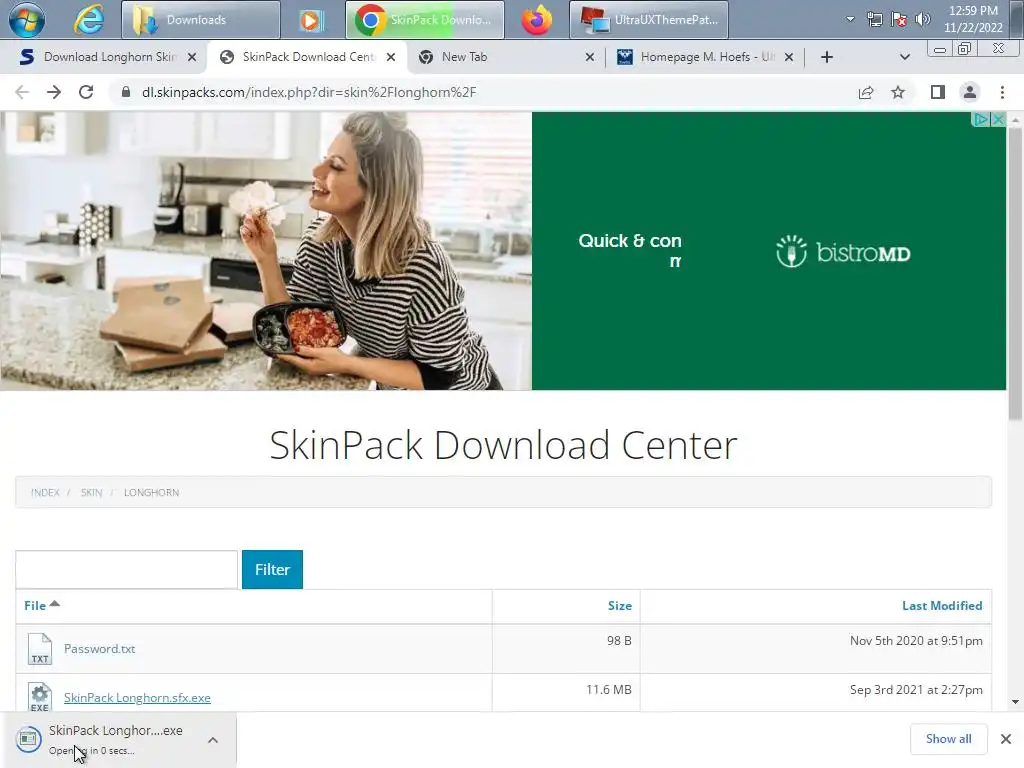Screen dimensions: 1024x768
Task: Open the media player taskbar icon
Action: [x=312, y=20]
